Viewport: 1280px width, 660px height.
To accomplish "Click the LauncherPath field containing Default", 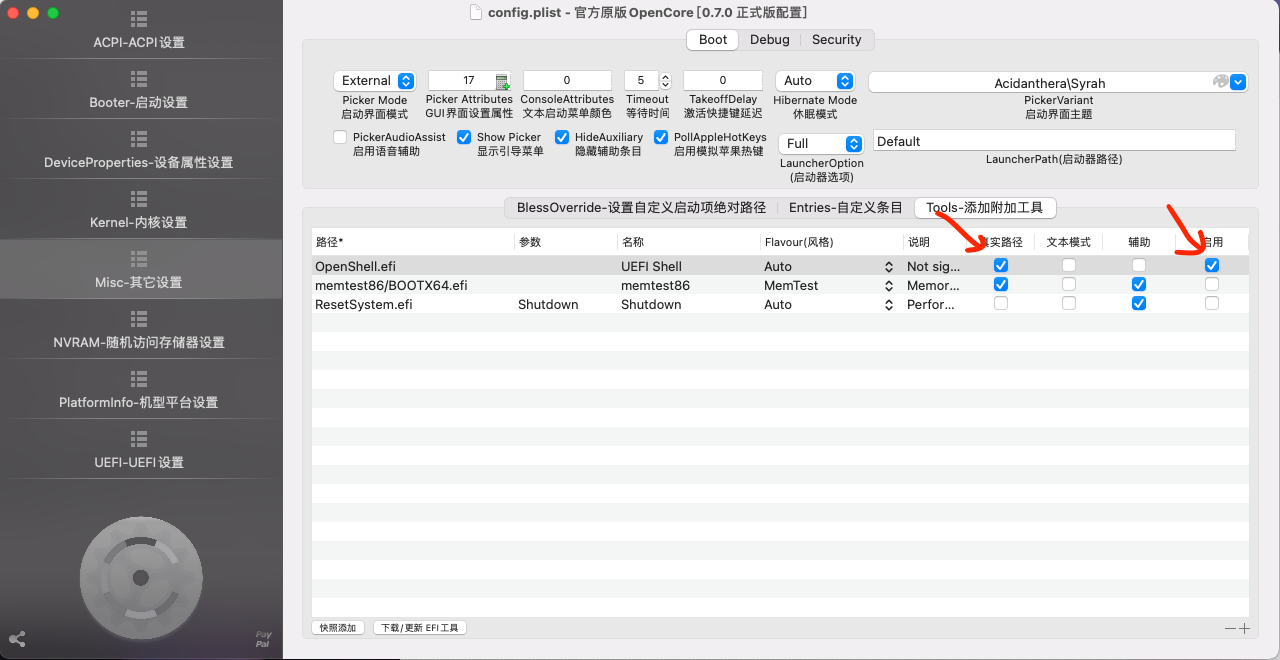I will pos(1055,142).
